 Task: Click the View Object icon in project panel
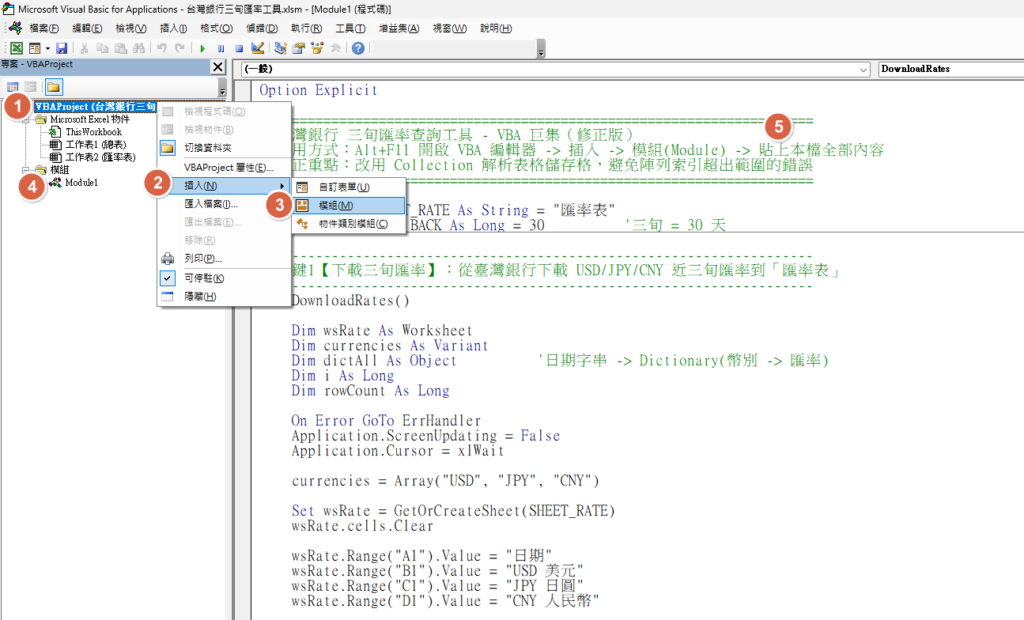pos(31,87)
